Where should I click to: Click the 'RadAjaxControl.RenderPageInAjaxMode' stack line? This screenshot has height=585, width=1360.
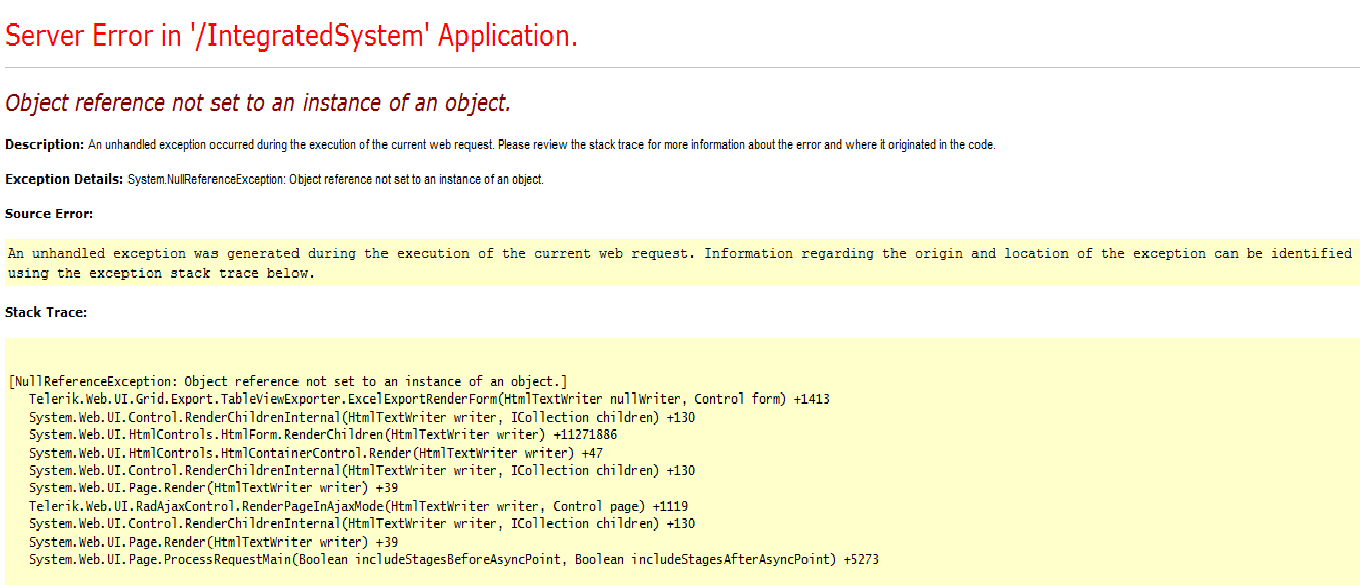click(358, 506)
